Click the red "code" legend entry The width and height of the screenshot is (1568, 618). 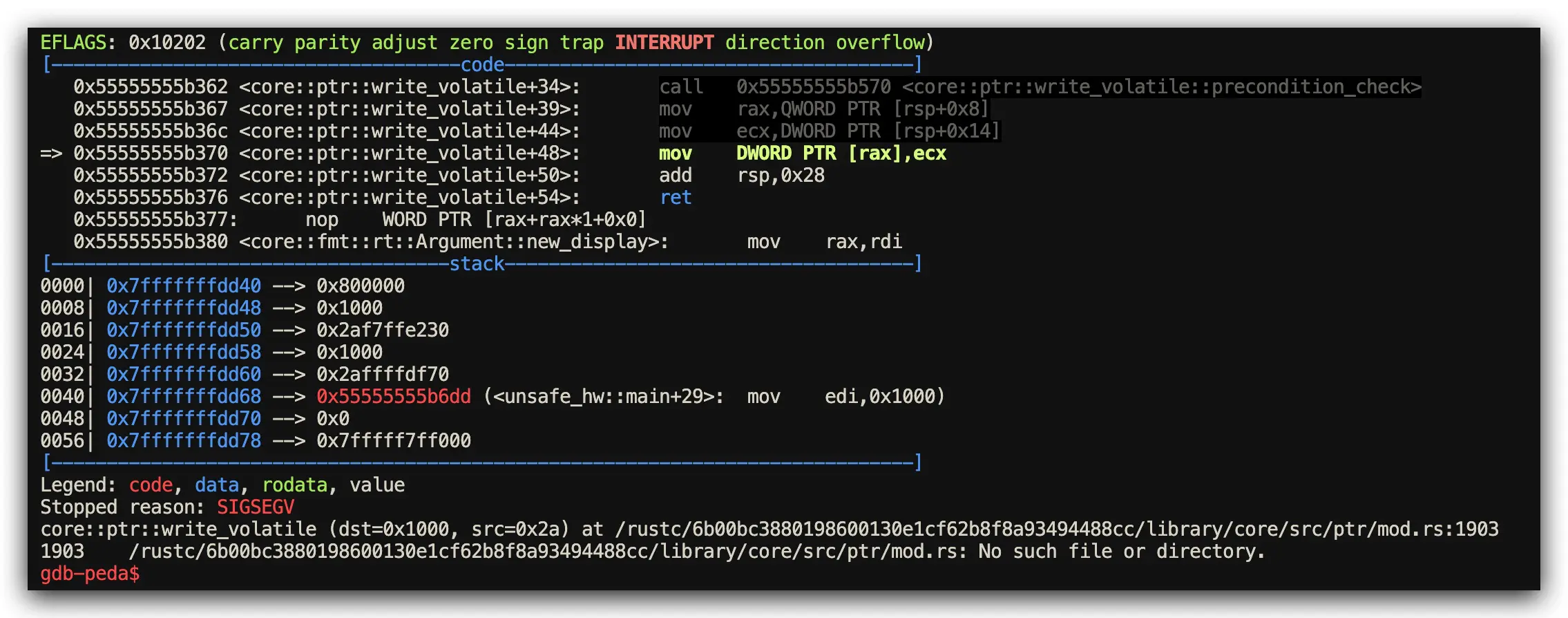point(151,485)
